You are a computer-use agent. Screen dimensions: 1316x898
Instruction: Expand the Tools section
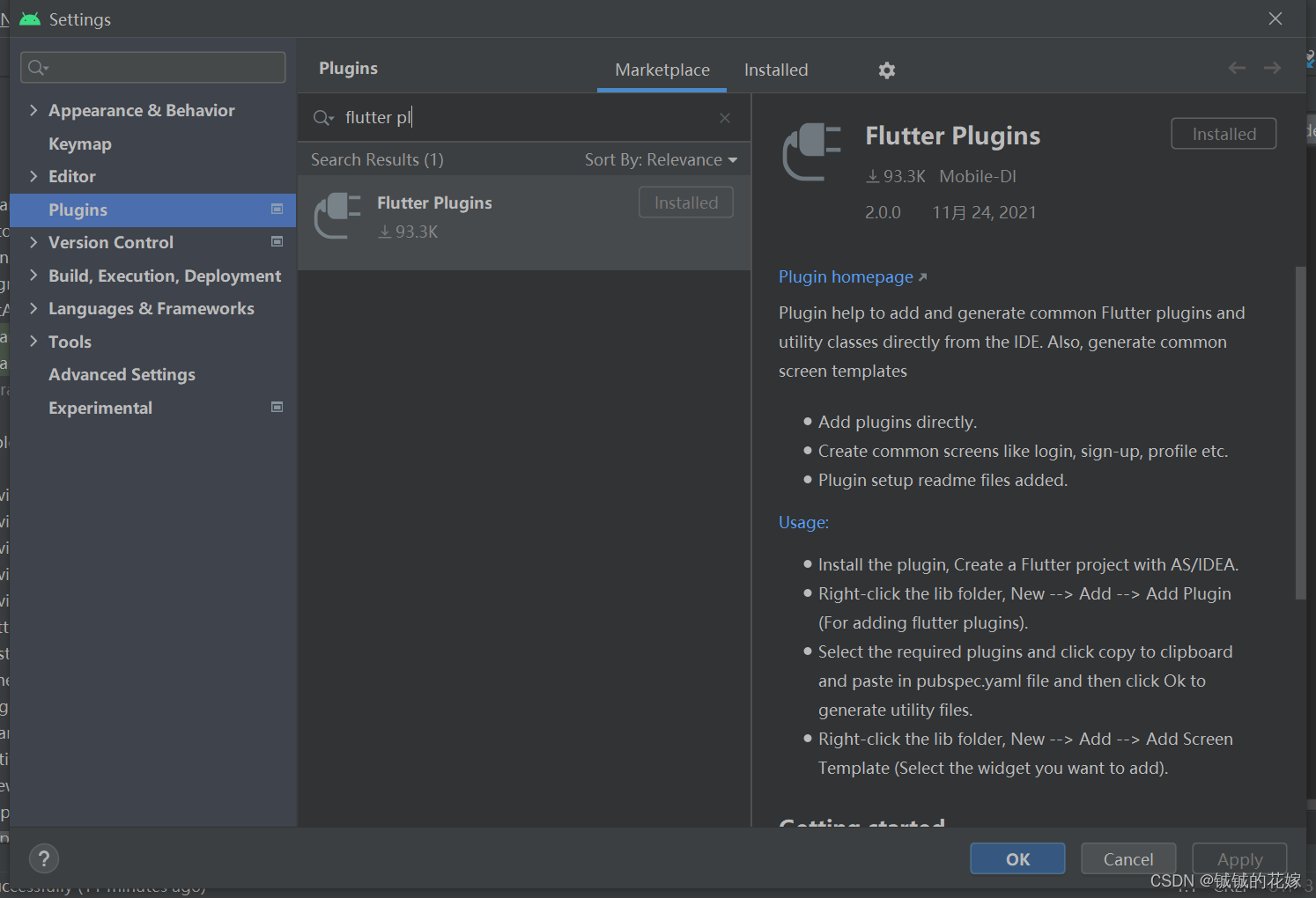tap(33, 342)
